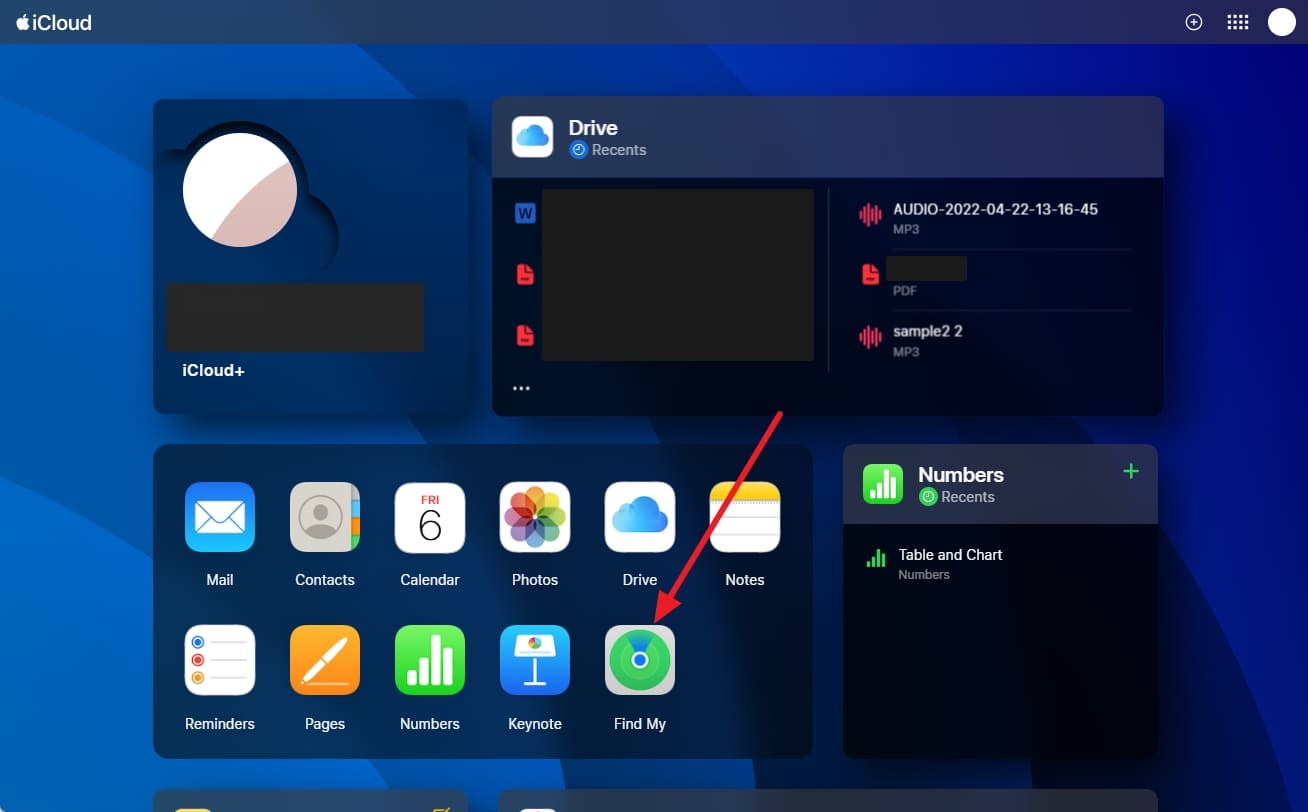Click the Numbers tile title
The image size is (1308, 812).
(961, 475)
